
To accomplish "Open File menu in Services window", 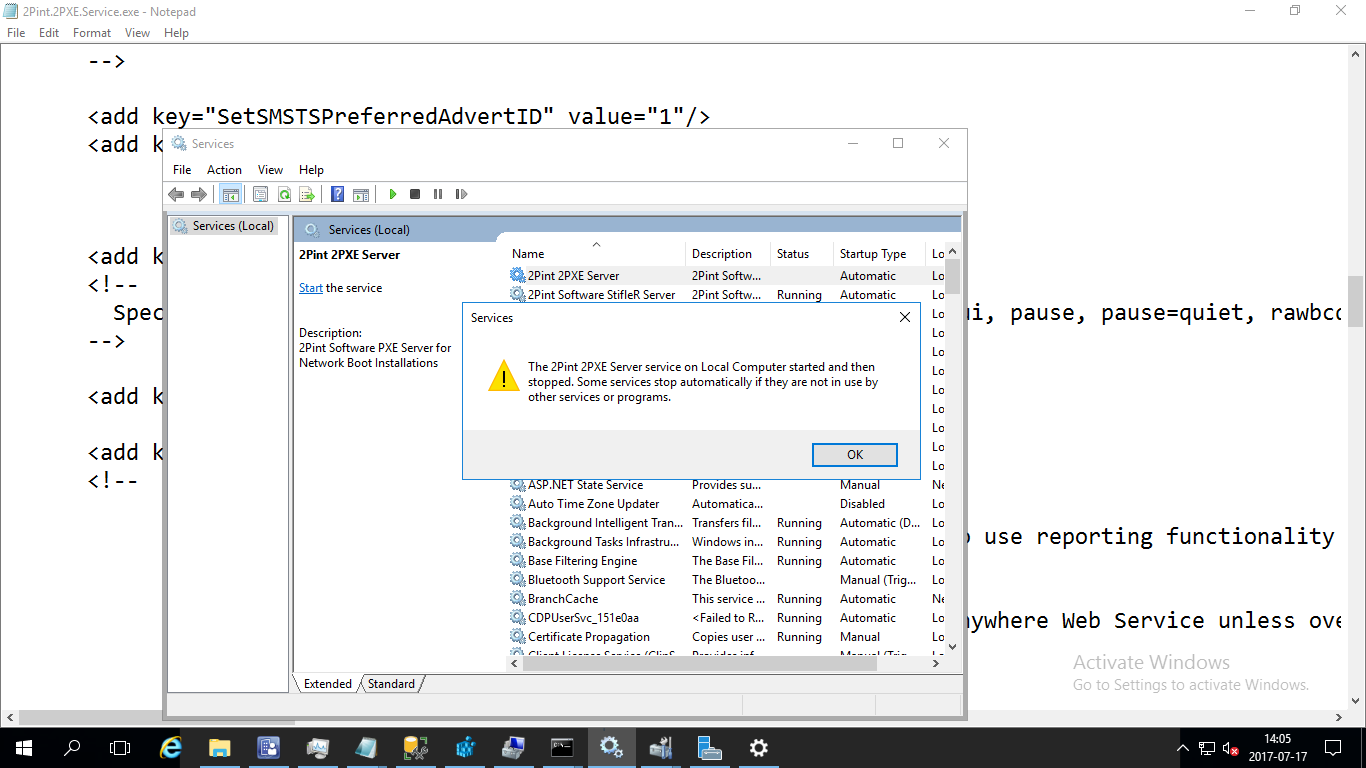I will 182,170.
